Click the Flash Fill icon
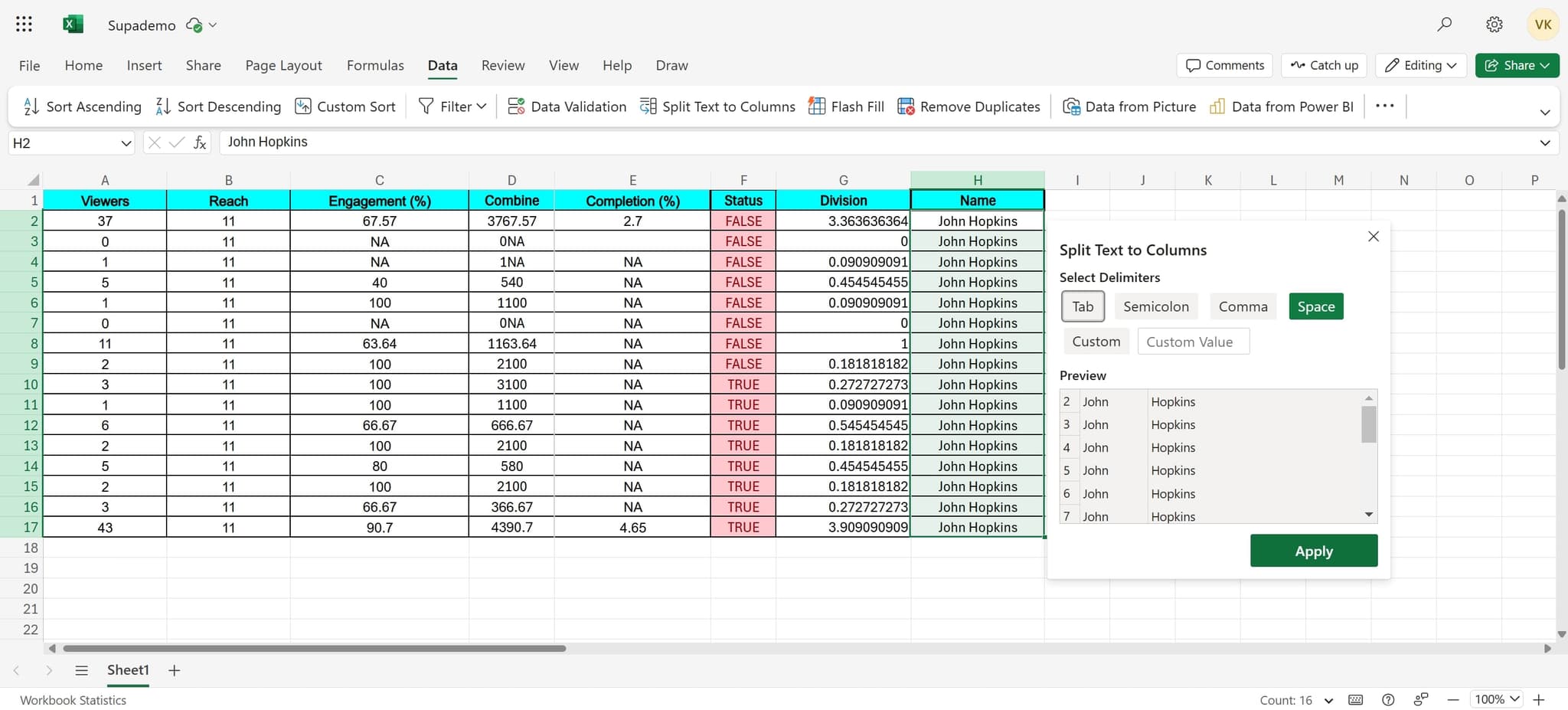 [x=817, y=106]
